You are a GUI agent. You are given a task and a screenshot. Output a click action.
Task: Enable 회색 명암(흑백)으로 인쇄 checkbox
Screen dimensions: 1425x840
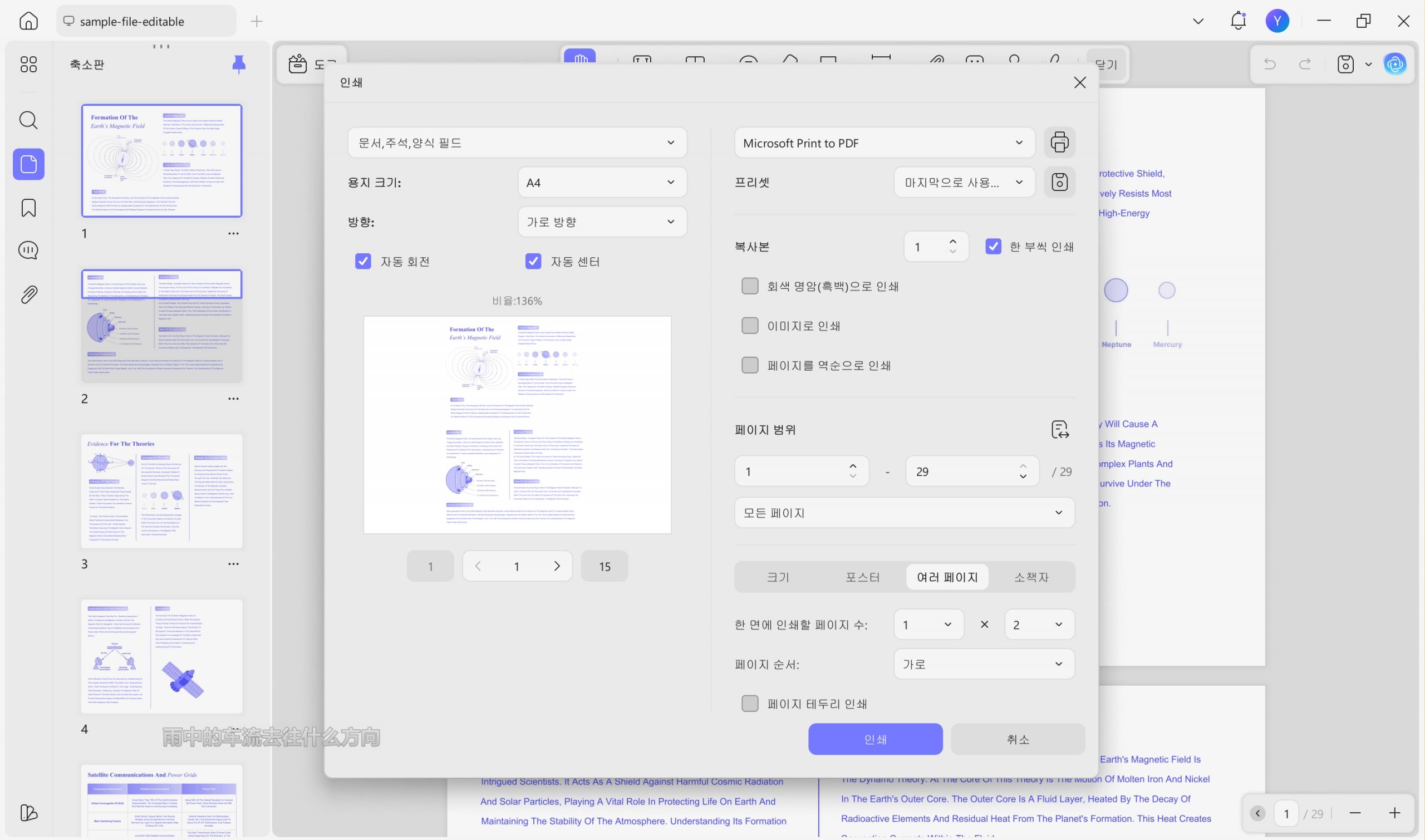pos(749,286)
